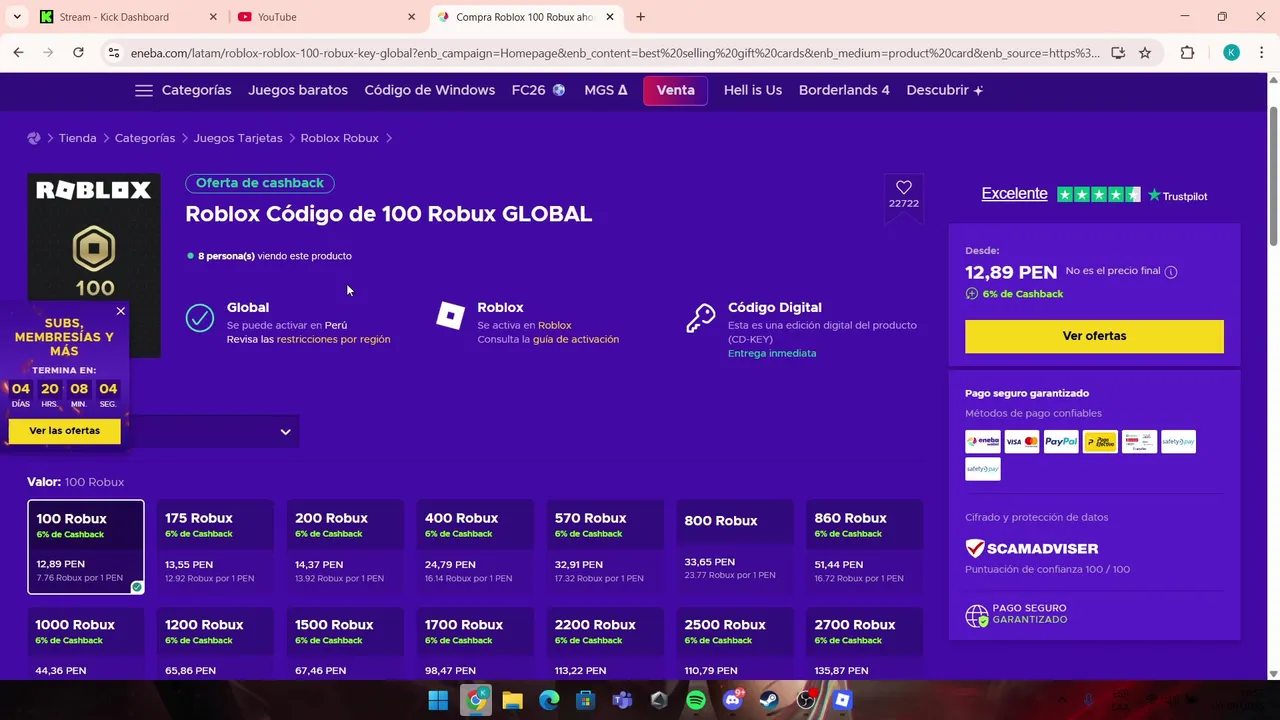The width and height of the screenshot is (1280, 720).
Task: Select the 400 Robux value card
Action: [475, 547]
